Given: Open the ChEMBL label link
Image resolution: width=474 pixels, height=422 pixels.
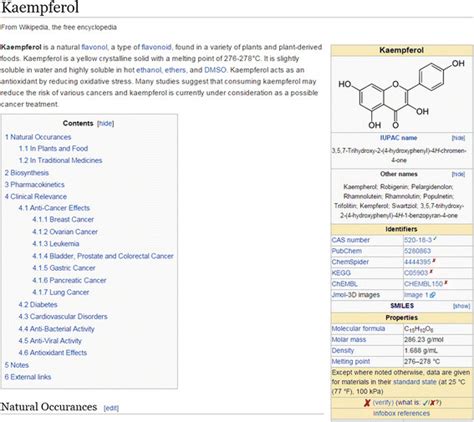Looking at the screenshot, I should click(344, 284).
